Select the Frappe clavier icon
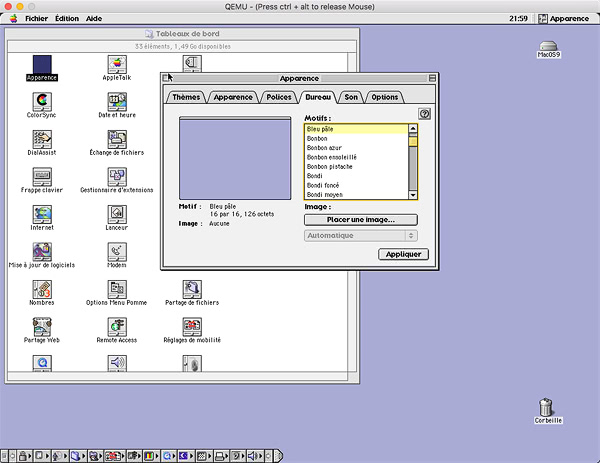This screenshot has height=463, width=600. [x=42, y=180]
